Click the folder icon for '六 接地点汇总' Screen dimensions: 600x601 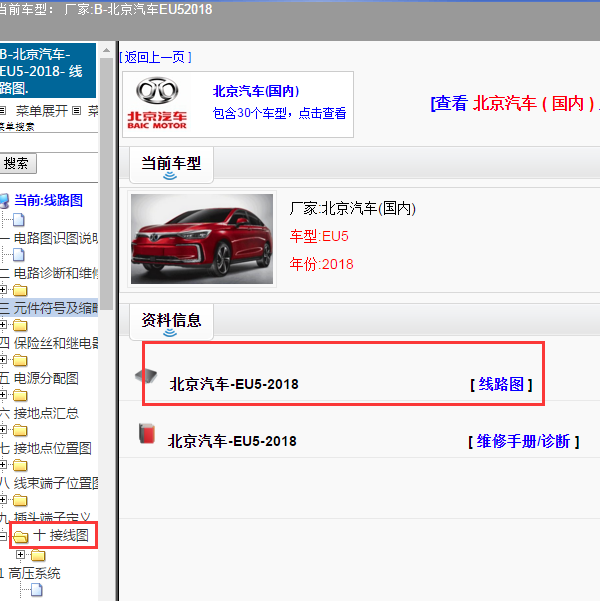click(x=20, y=395)
